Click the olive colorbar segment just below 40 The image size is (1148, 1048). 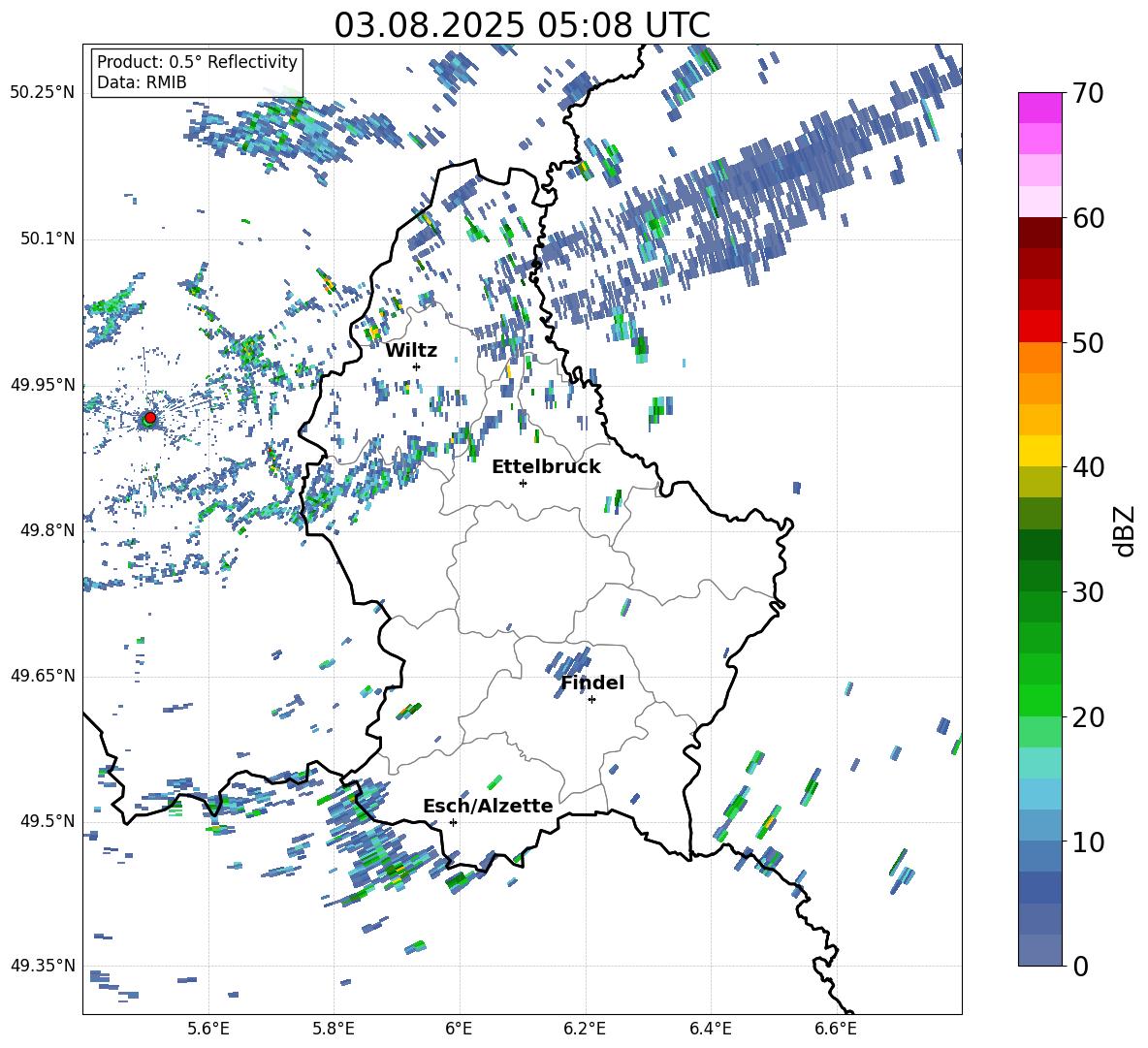(x=1039, y=482)
